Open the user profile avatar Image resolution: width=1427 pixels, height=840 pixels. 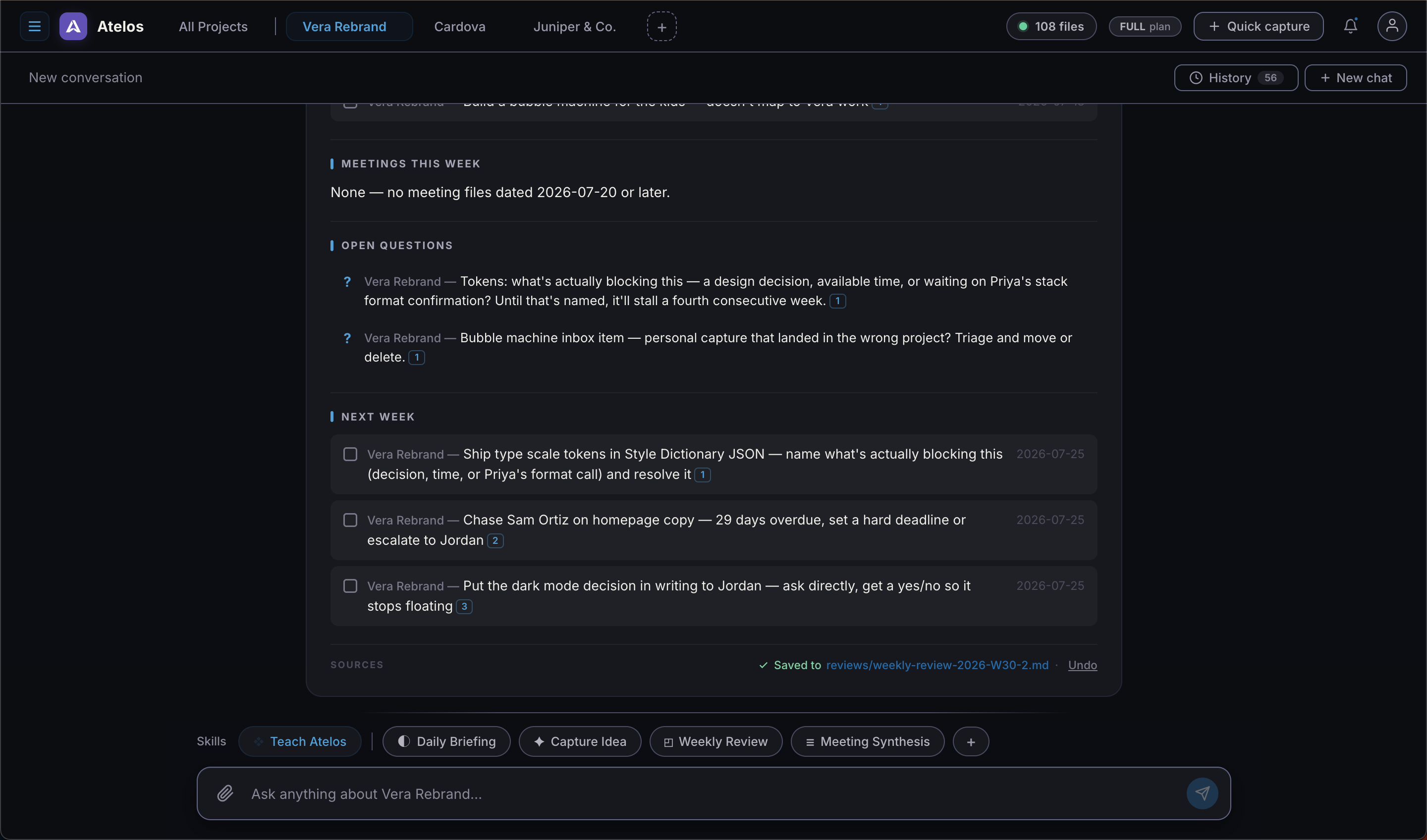point(1392,27)
